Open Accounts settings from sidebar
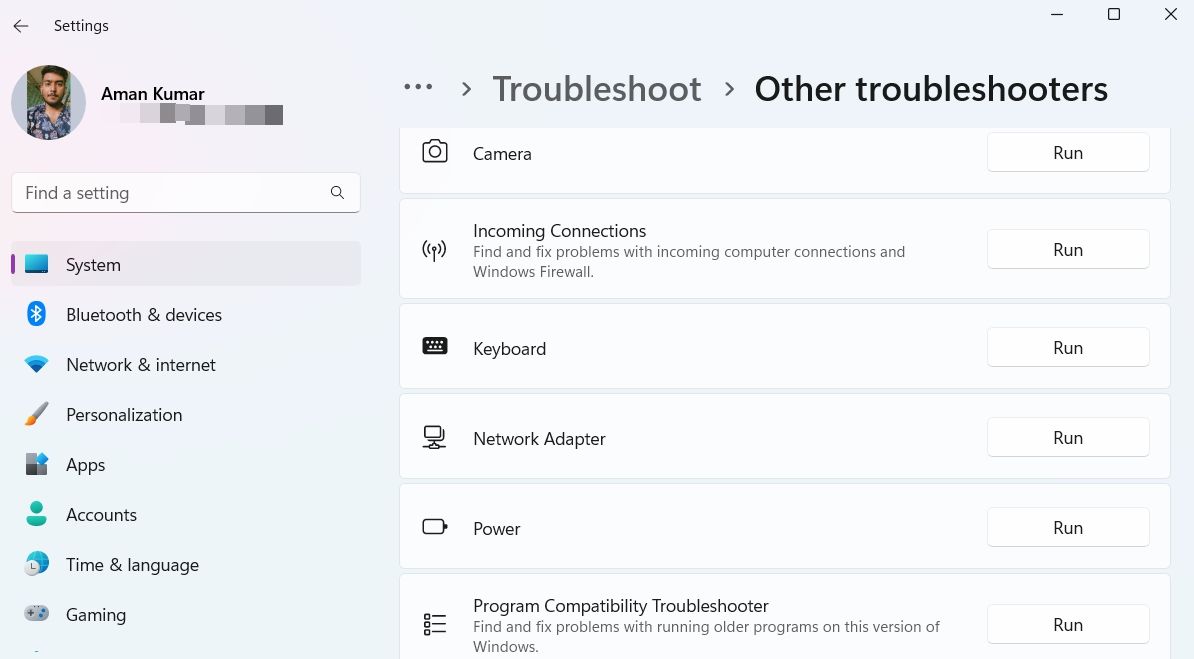The height and width of the screenshot is (659, 1194). tap(101, 514)
